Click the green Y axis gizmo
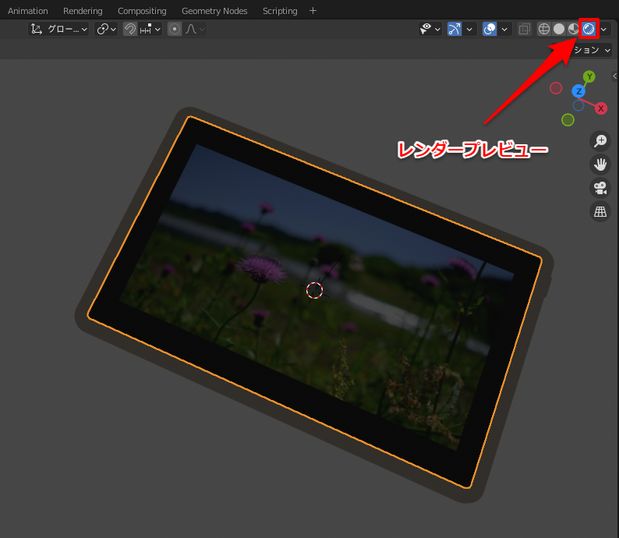The height and width of the screenshot is (538, 619). [589, 76]
